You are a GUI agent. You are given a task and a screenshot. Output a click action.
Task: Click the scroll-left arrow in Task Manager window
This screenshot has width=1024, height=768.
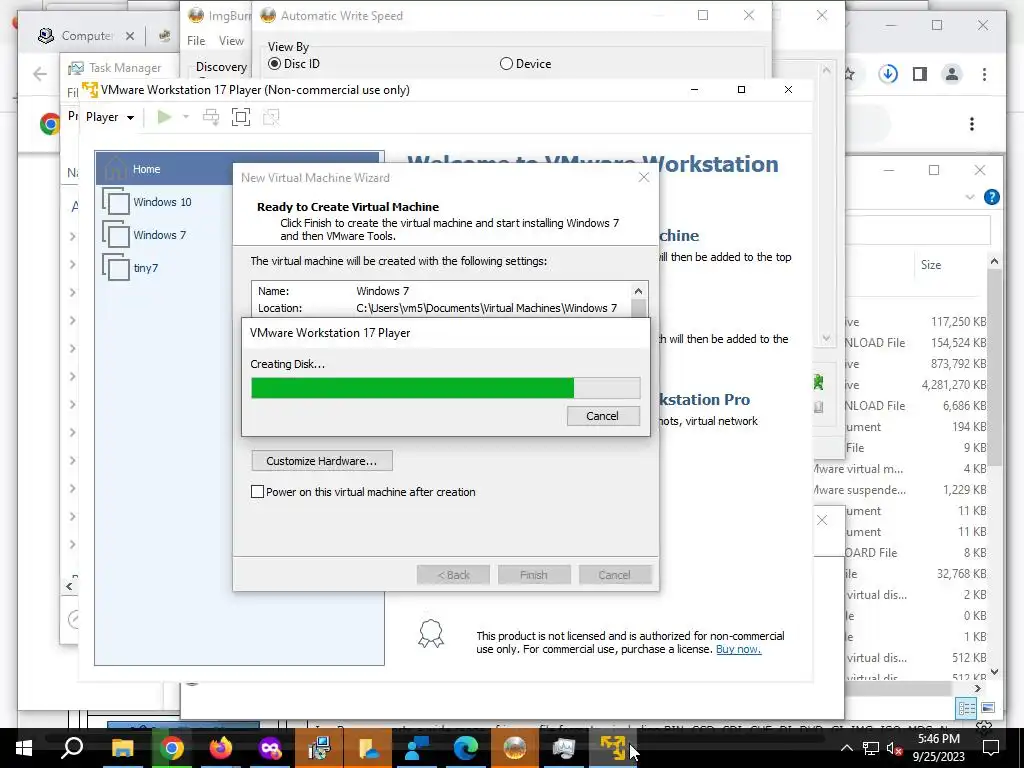(x=69, y=586)
